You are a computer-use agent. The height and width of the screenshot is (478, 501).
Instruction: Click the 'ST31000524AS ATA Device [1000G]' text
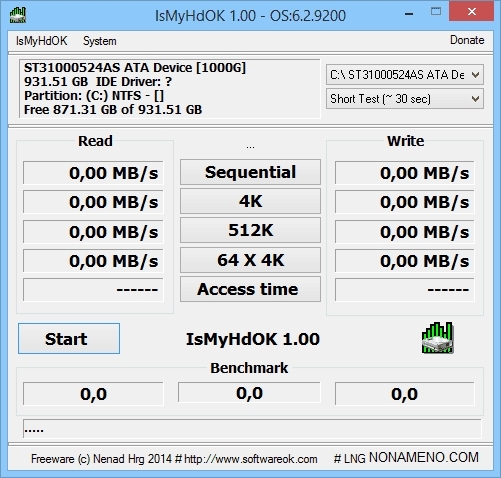tap(135, 68)
